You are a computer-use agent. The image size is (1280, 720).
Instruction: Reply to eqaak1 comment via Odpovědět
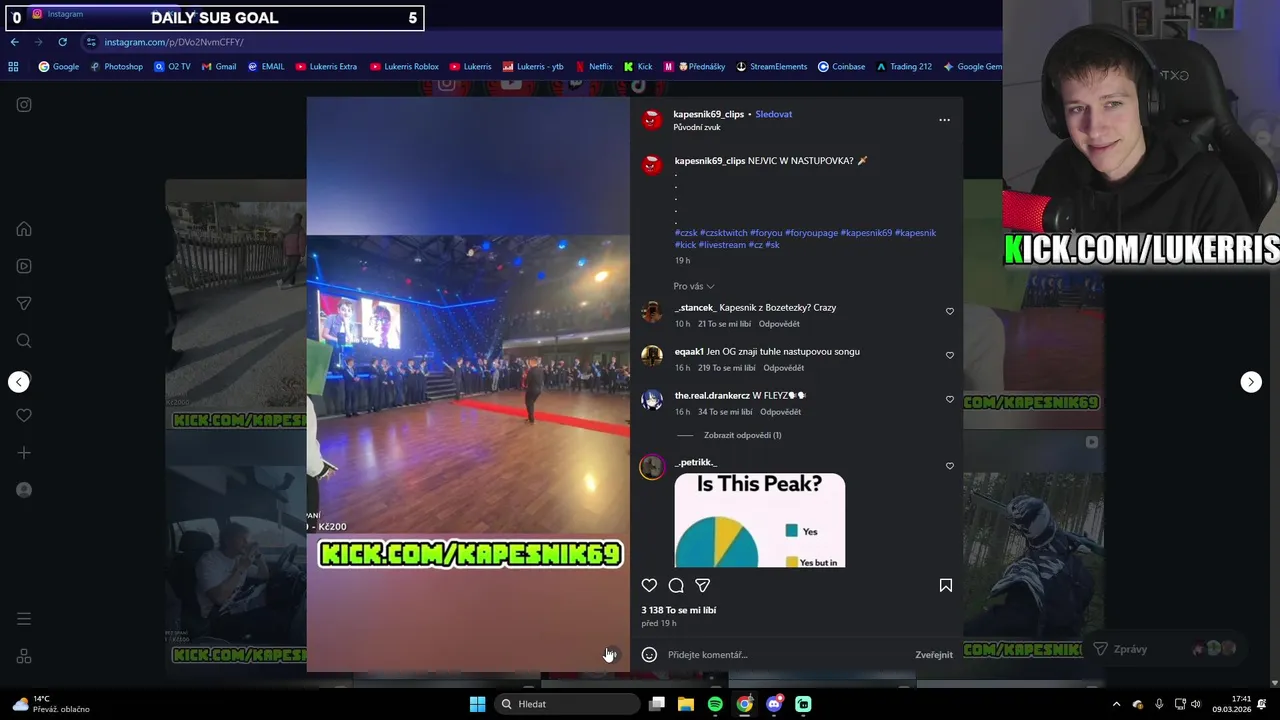(784, 368)
